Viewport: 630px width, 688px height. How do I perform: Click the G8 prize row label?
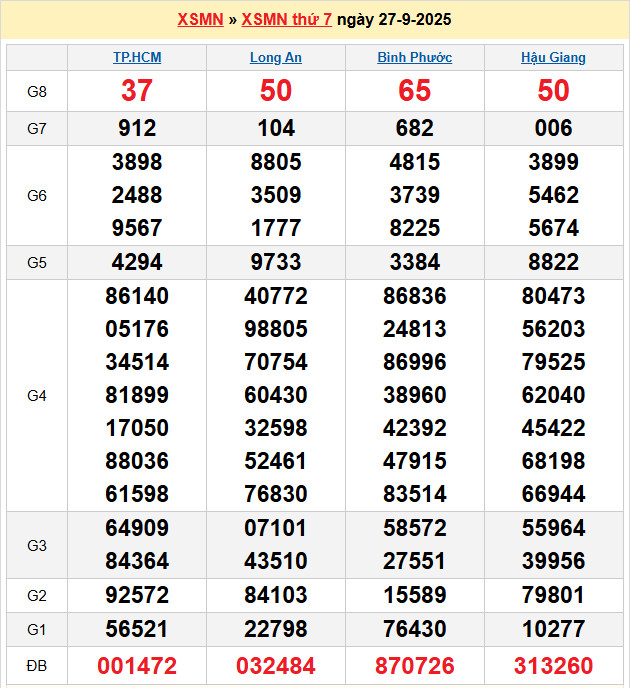pos(37,91)
